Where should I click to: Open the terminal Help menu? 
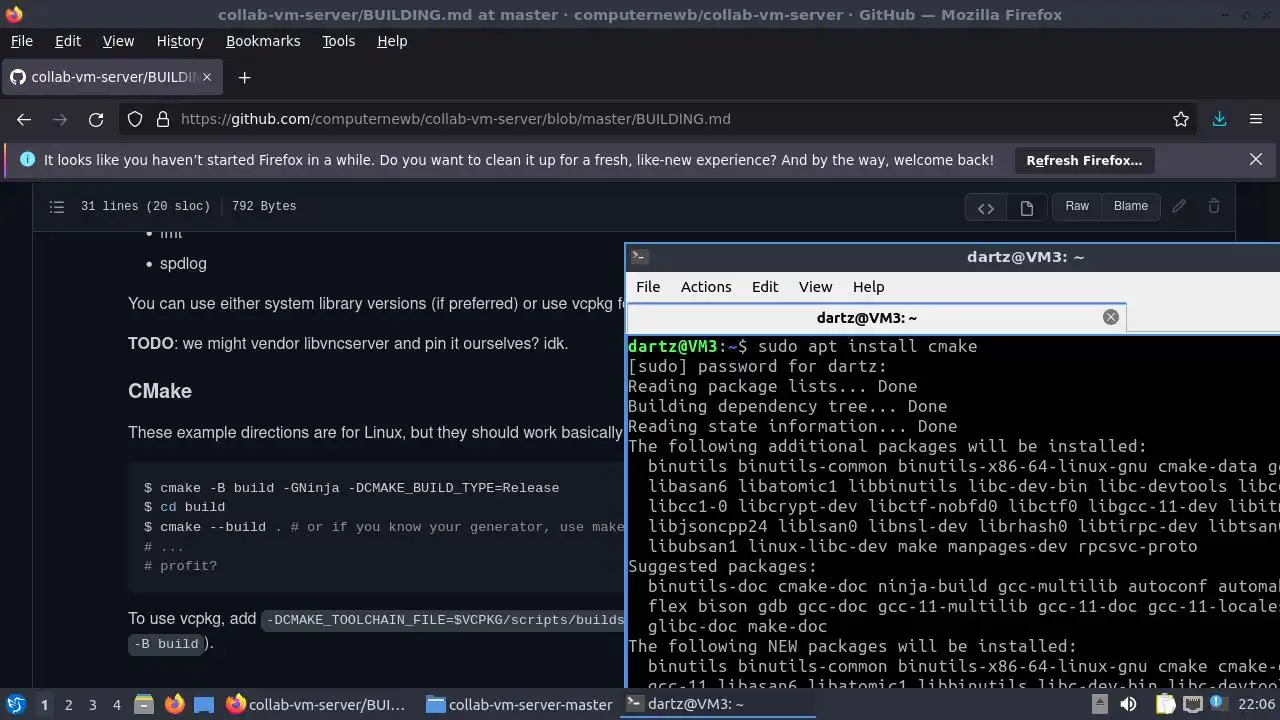(868, 287)
